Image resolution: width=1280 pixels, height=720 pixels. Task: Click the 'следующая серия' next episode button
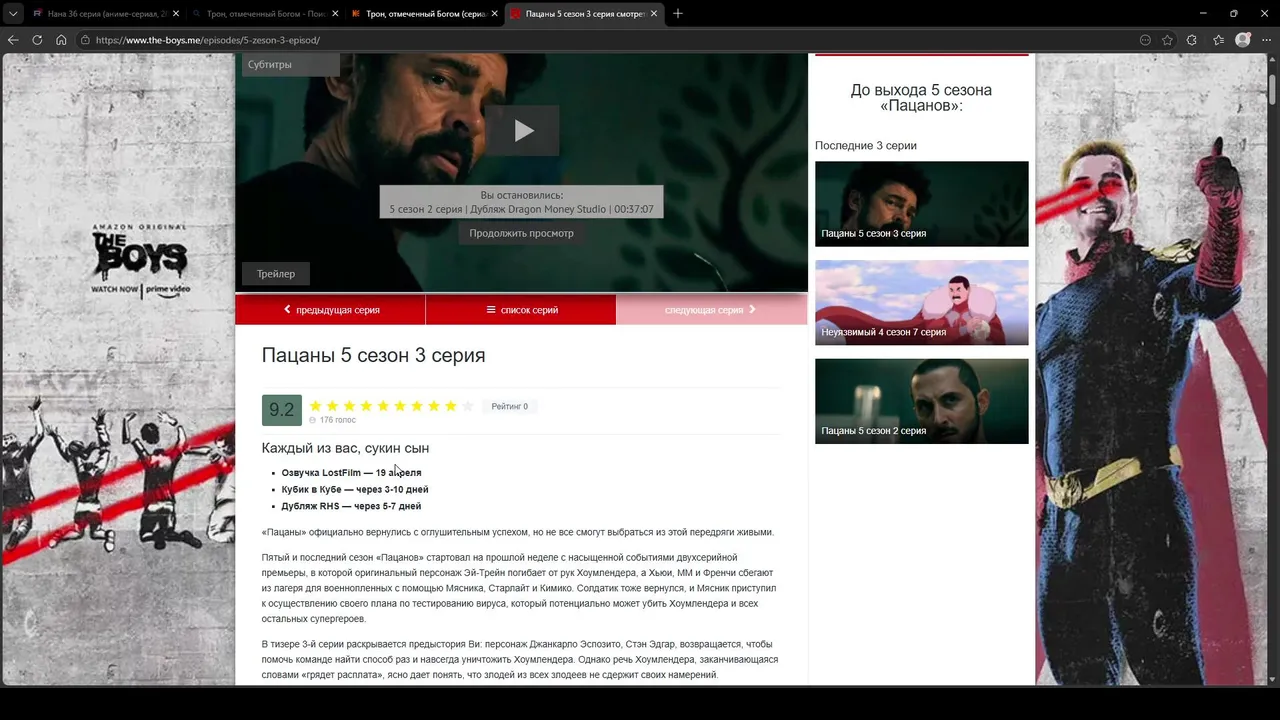(711, 310)
